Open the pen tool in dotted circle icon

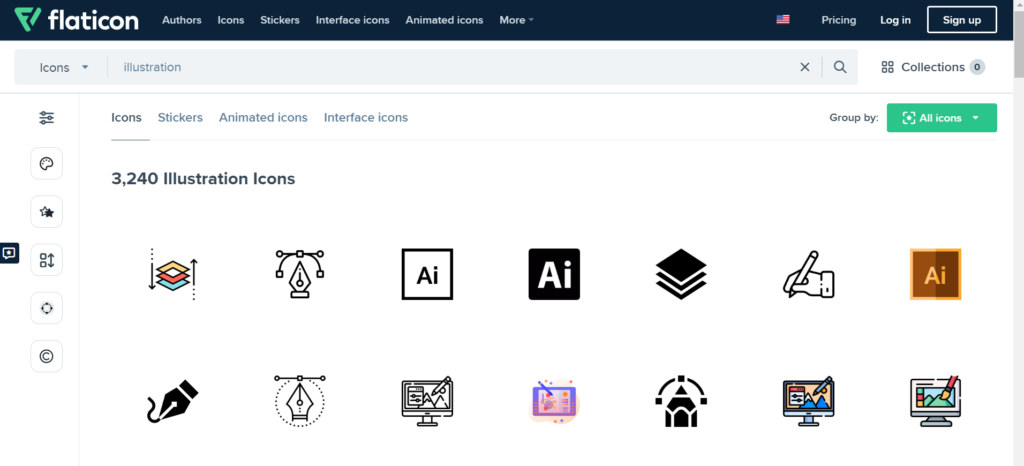(x=300, y=401)
